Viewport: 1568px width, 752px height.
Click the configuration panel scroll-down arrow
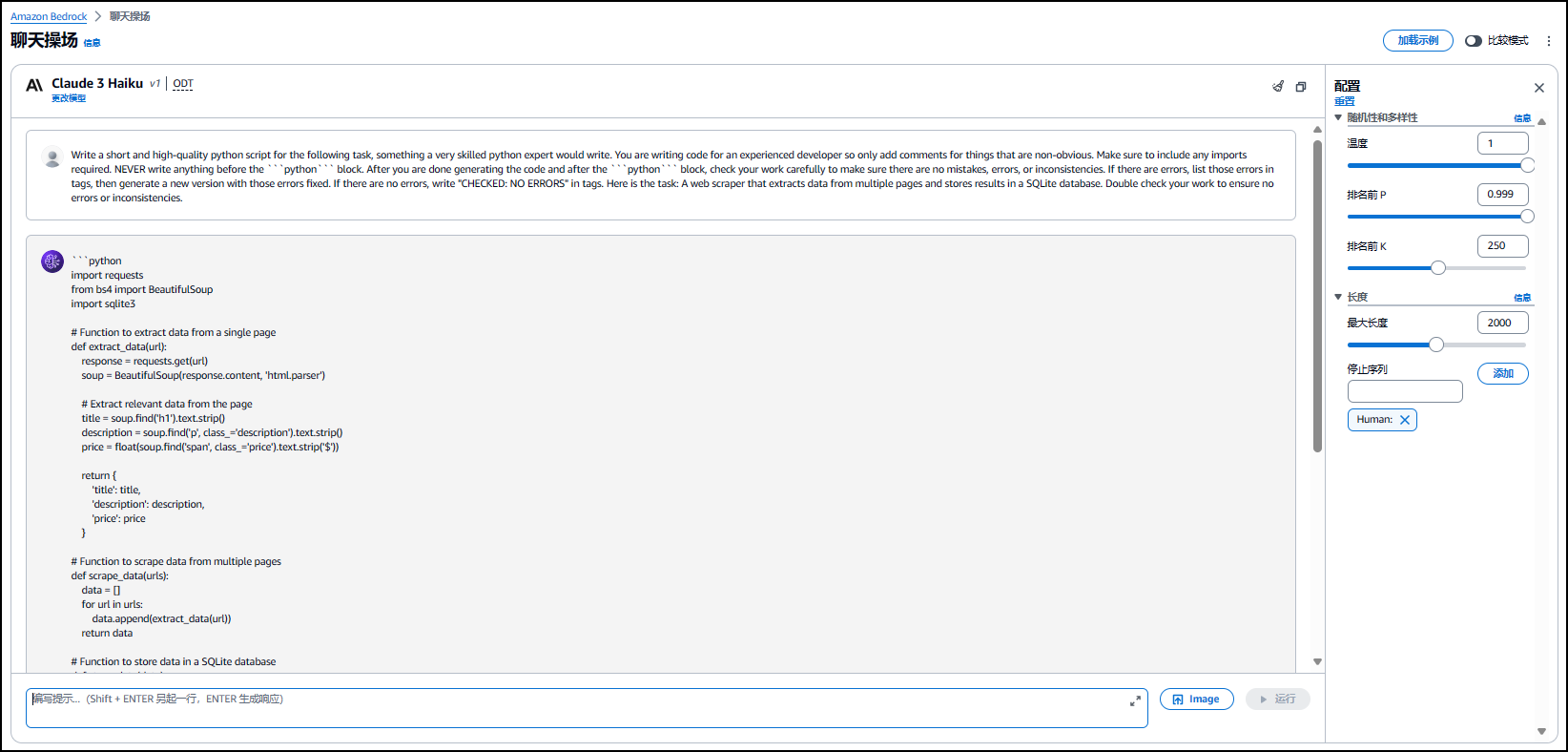[x=1541, y=732]
